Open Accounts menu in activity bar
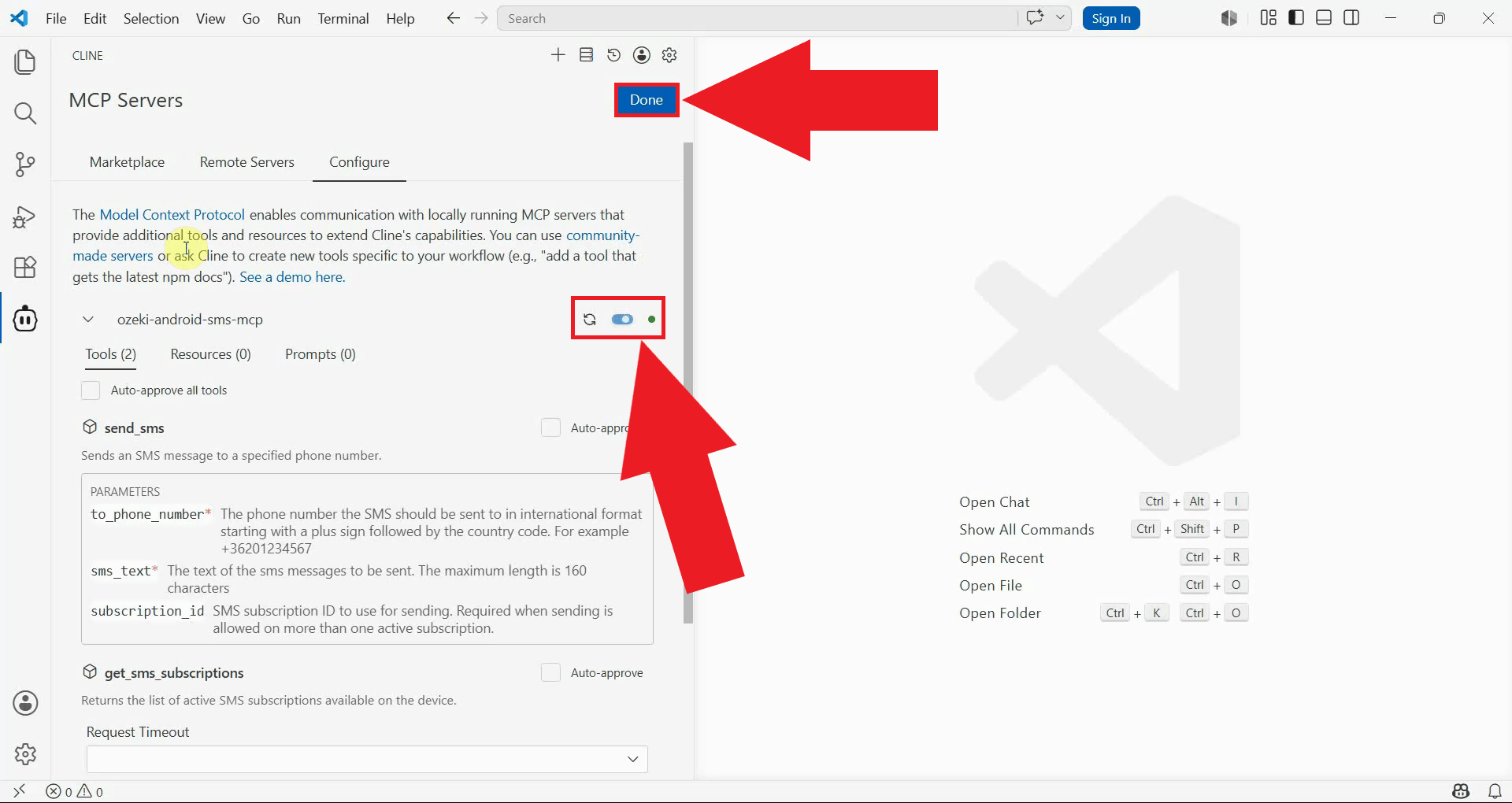Image resolution: width=1512 pixels, height=803 pixels. pos(25,703)
